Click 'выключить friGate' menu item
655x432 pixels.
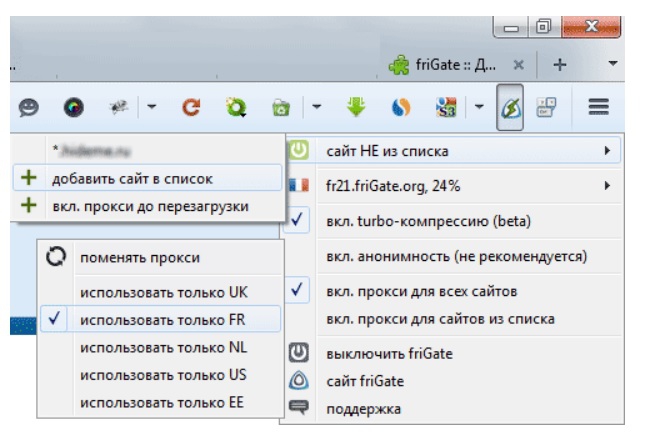tap(453, 353)
